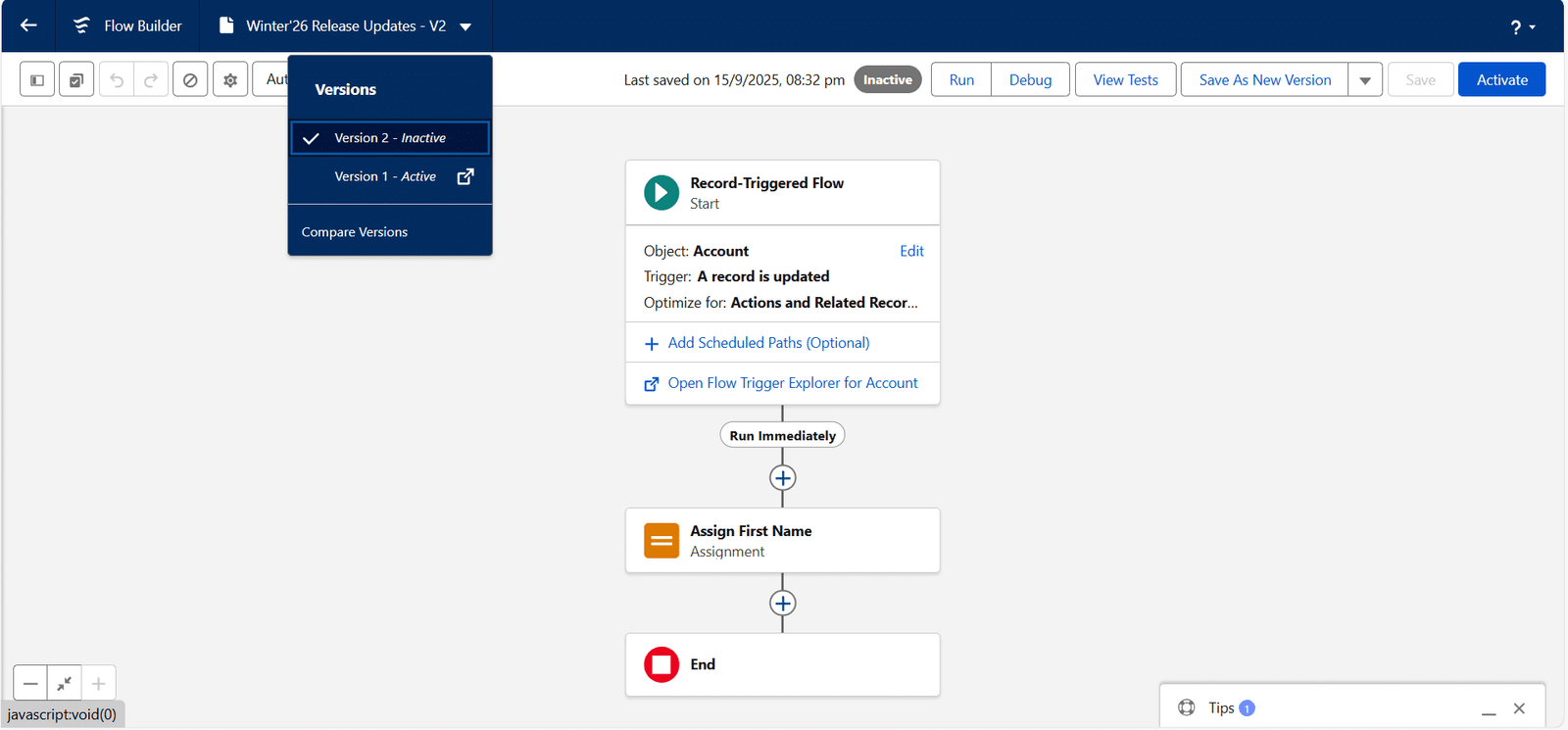Viewport: 1568px width, 730px height.
Task: Click the fit-to-view zoom icon
Action: tap(64, 683)
